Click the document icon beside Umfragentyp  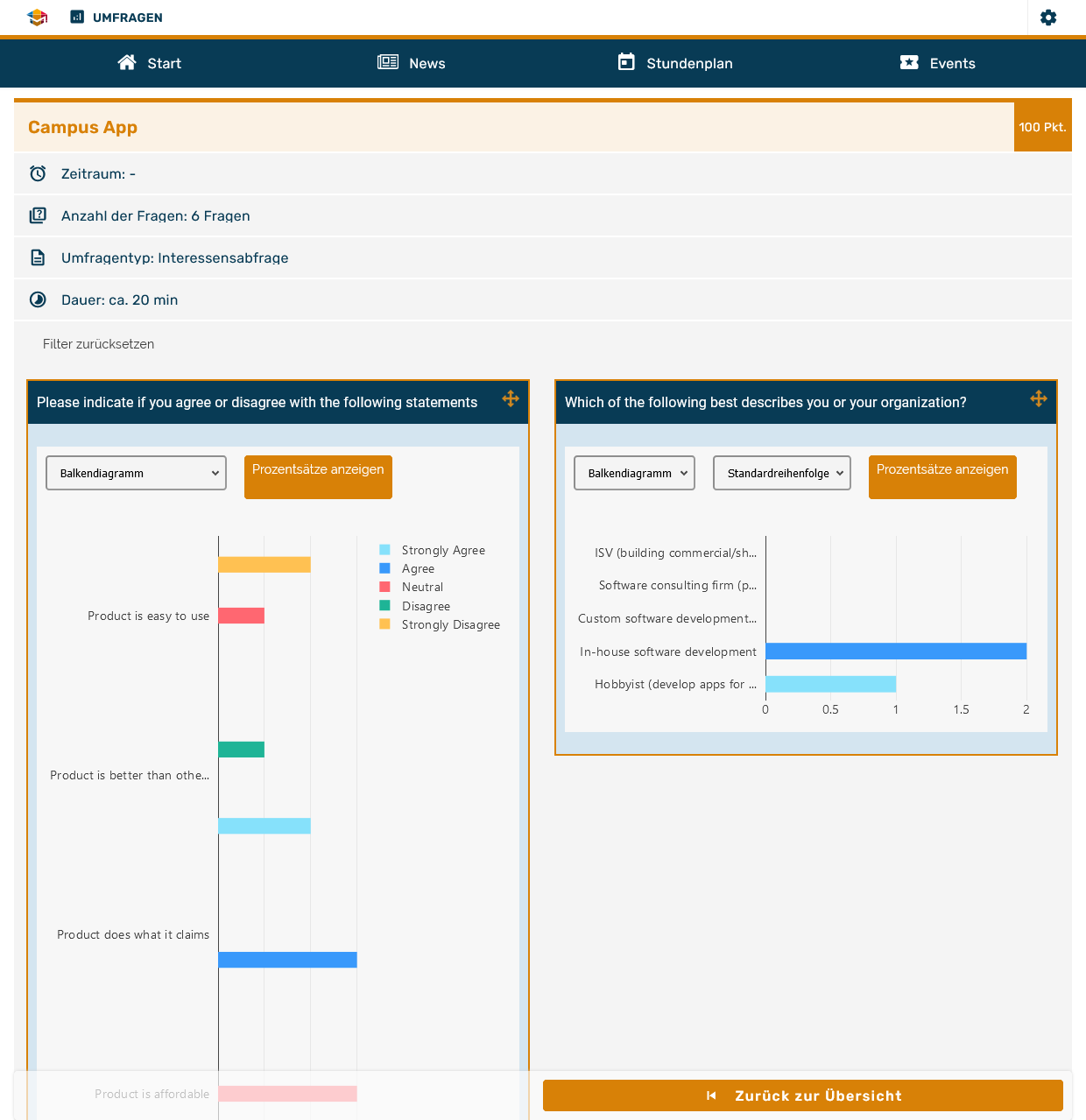tap(38, 257)
